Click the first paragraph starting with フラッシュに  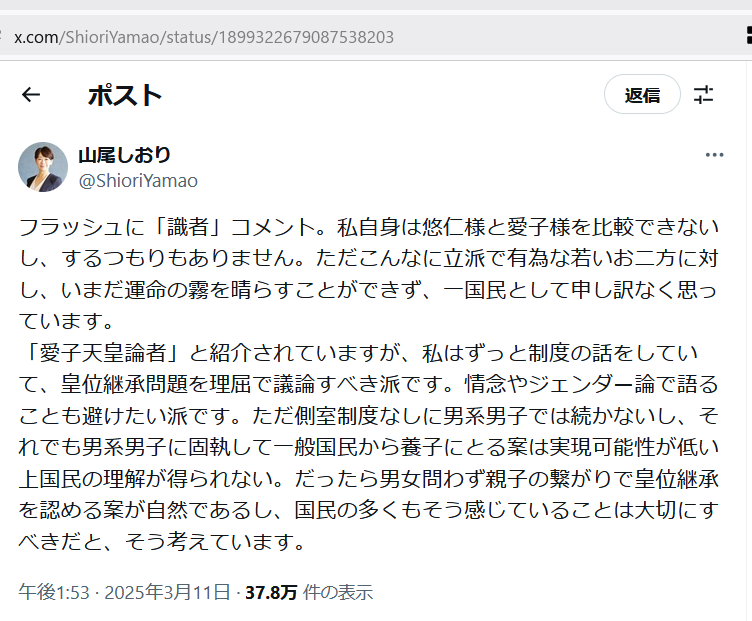coord(369,274)
